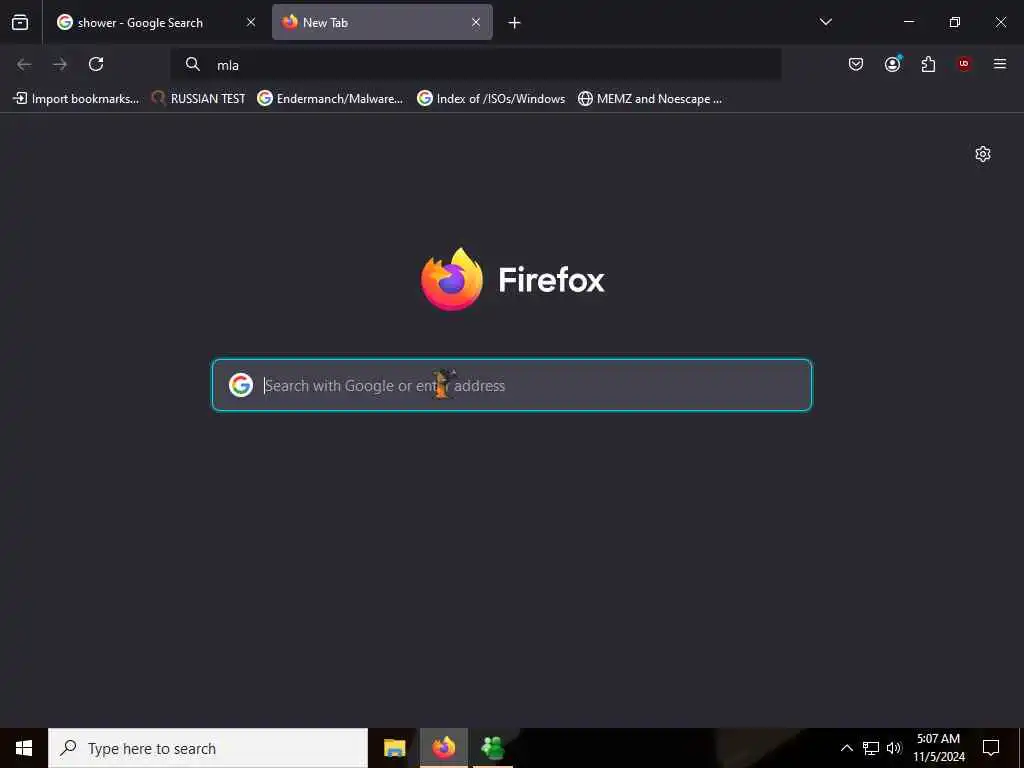Open the MEMZ and Noescape ... bookmark
Screen dimensions: 1024x768
(650, 99)
